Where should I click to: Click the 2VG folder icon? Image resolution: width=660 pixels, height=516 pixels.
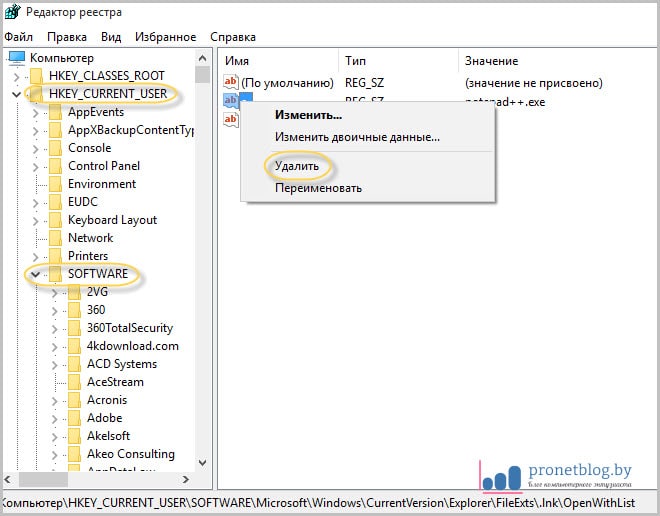click(x=74, y=292)
